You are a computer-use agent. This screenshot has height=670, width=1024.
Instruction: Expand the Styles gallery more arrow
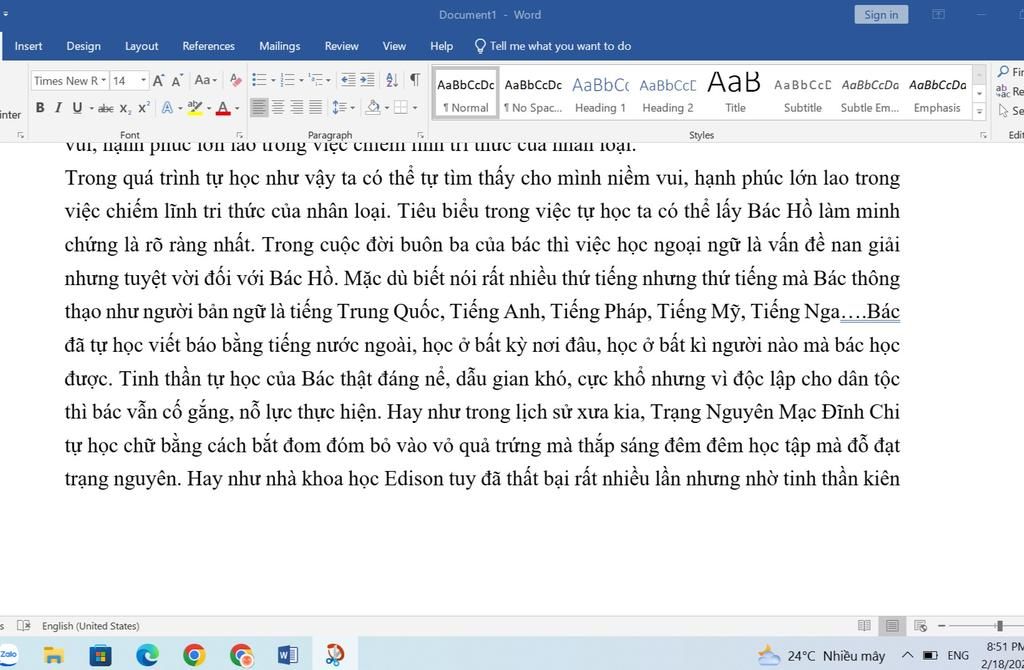tap(979, 112)
